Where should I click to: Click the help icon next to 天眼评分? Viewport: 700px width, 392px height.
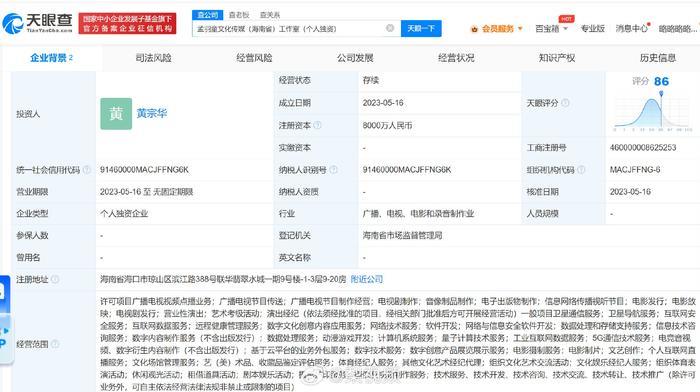tap(565, 103)
